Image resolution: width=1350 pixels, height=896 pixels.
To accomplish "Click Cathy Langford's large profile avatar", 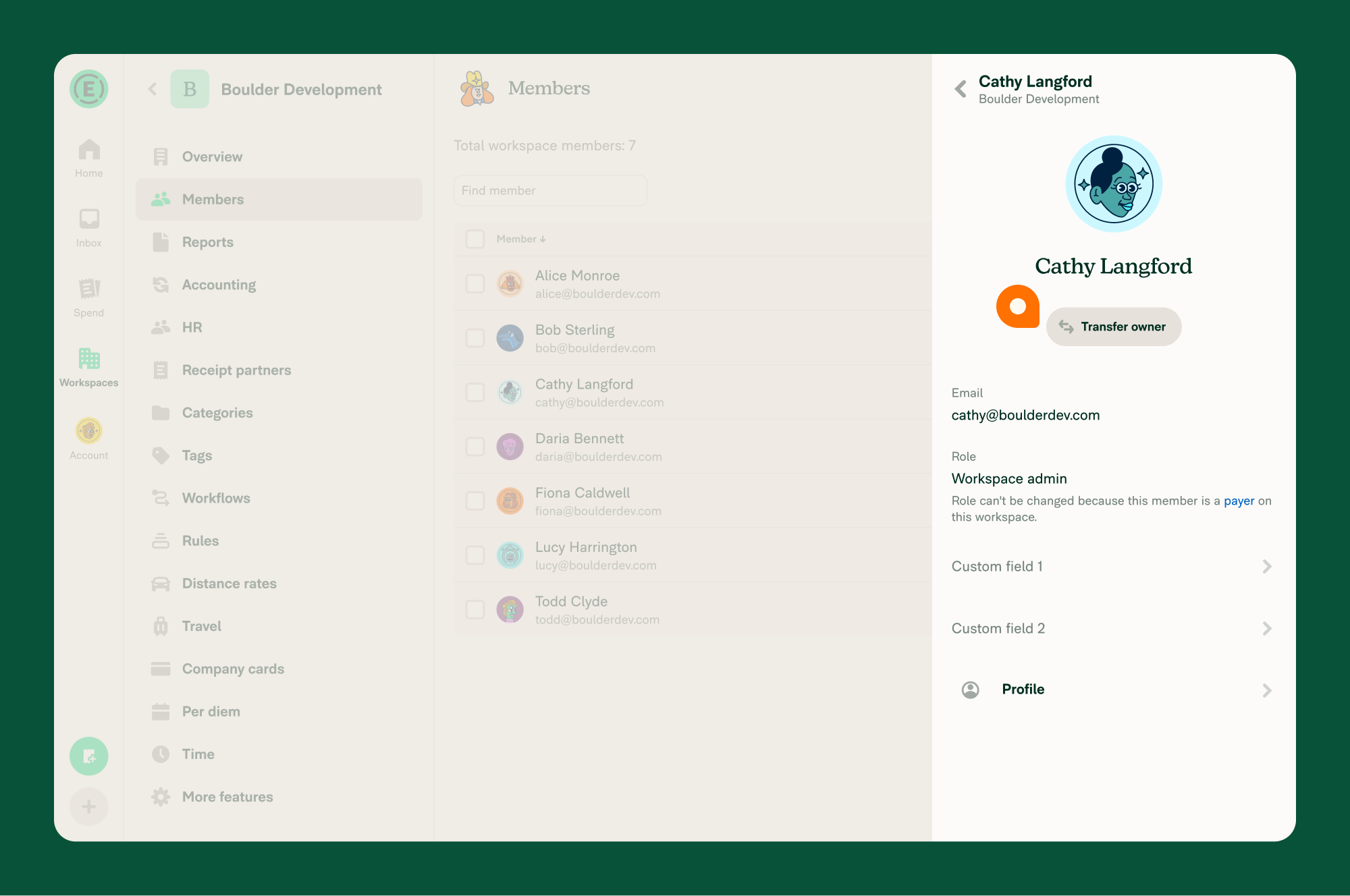I will [x=1114, y=184].
